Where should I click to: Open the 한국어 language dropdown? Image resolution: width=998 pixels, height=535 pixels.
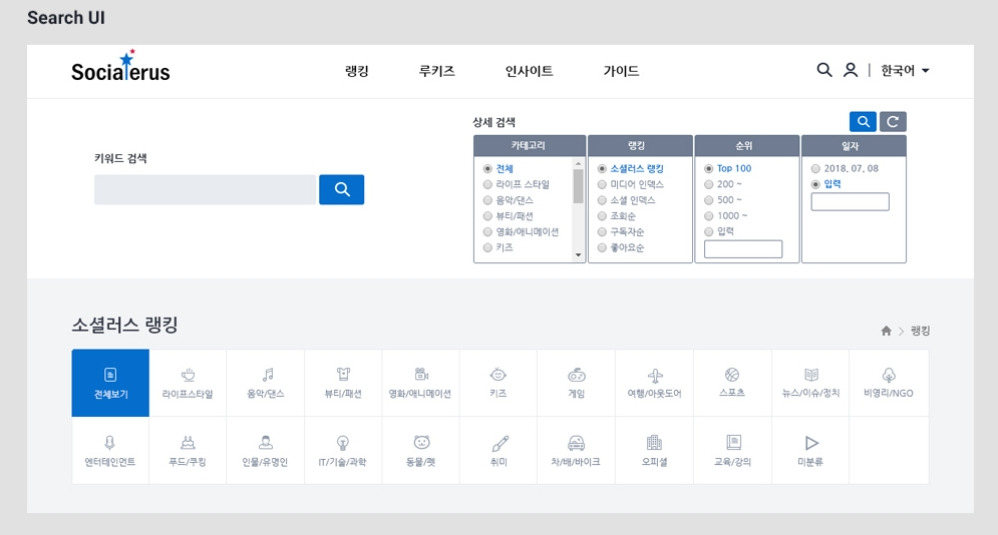(904, 71)
